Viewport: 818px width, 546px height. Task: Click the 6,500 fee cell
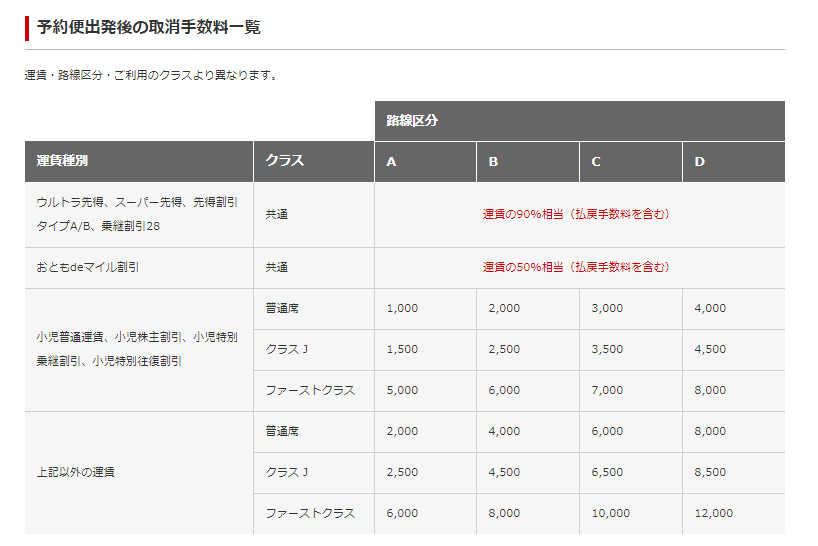pos(631,473)
